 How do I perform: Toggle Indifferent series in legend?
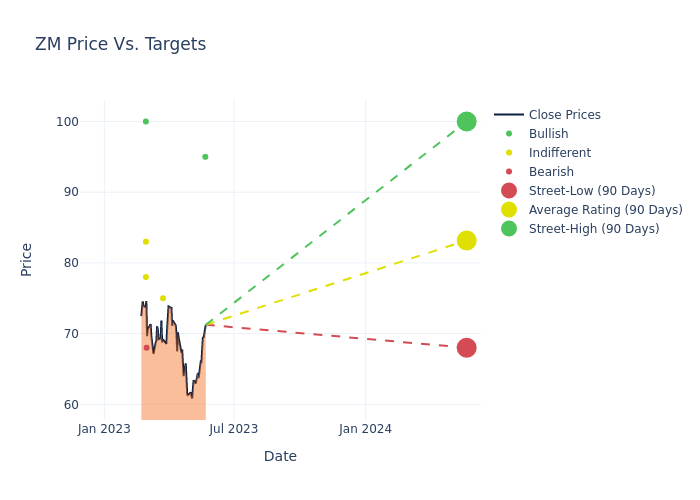[x=559, y=153]
